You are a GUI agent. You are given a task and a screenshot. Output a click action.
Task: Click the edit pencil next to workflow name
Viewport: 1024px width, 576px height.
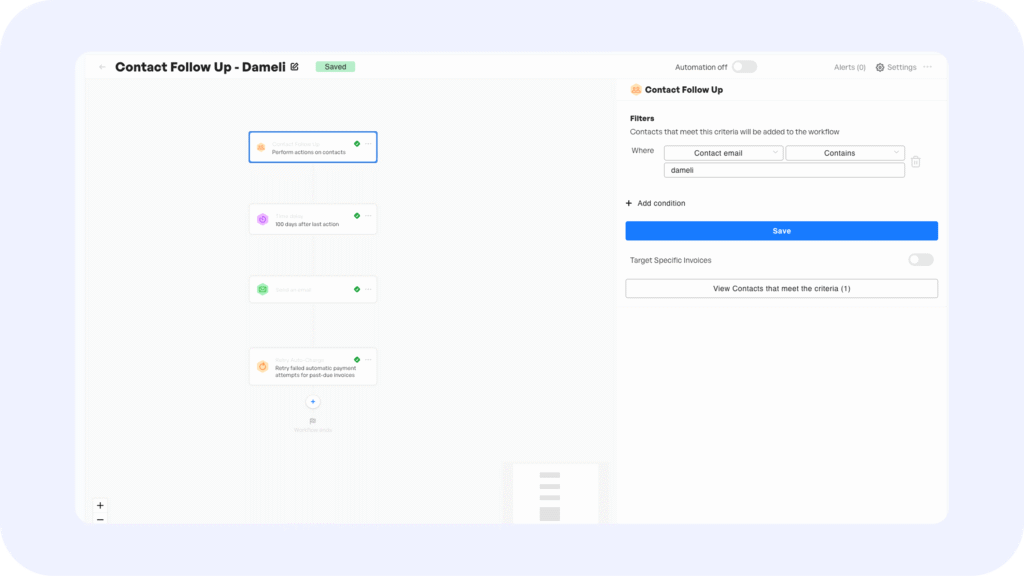tap(294, 67)
